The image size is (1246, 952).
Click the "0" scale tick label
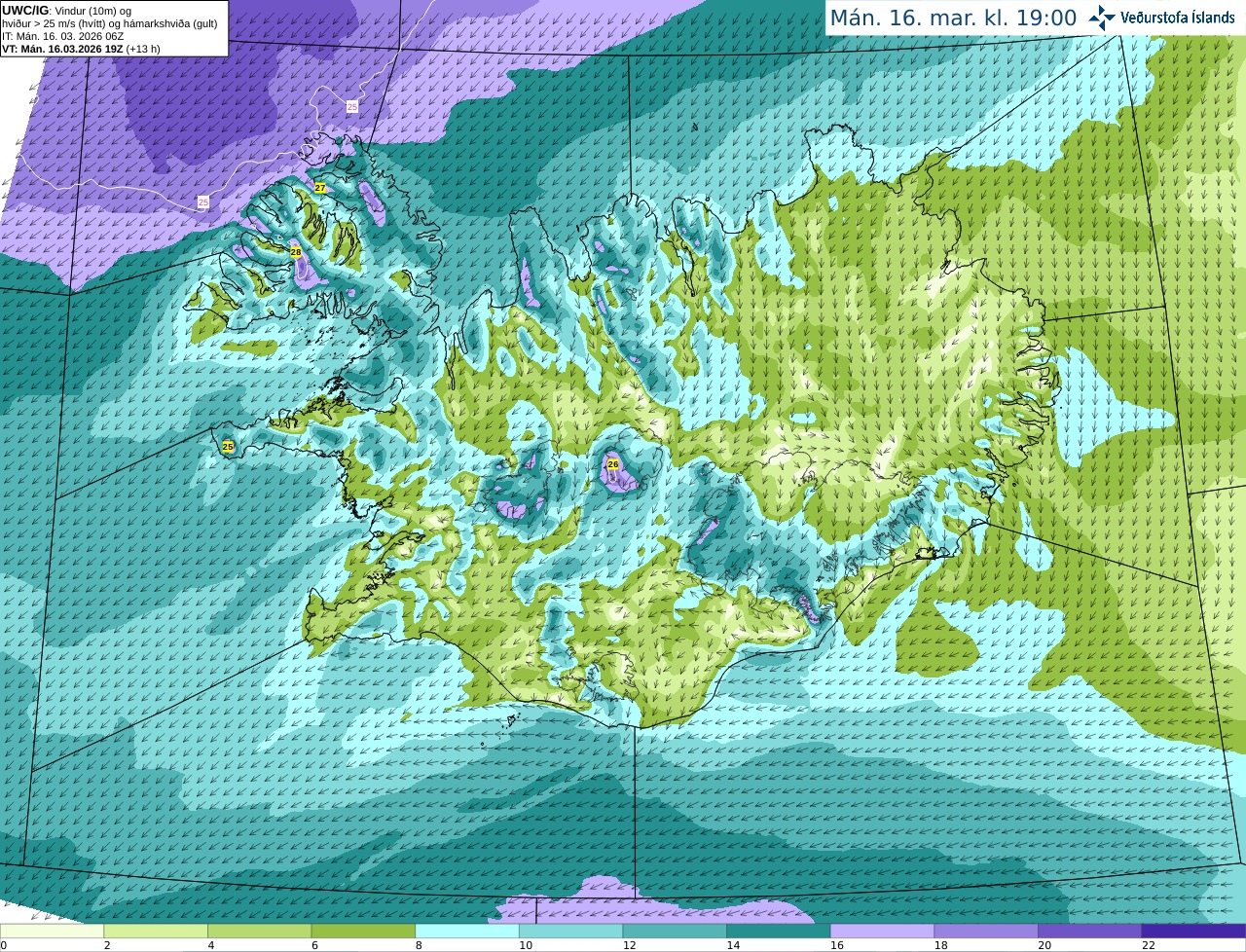click(3, 945)
